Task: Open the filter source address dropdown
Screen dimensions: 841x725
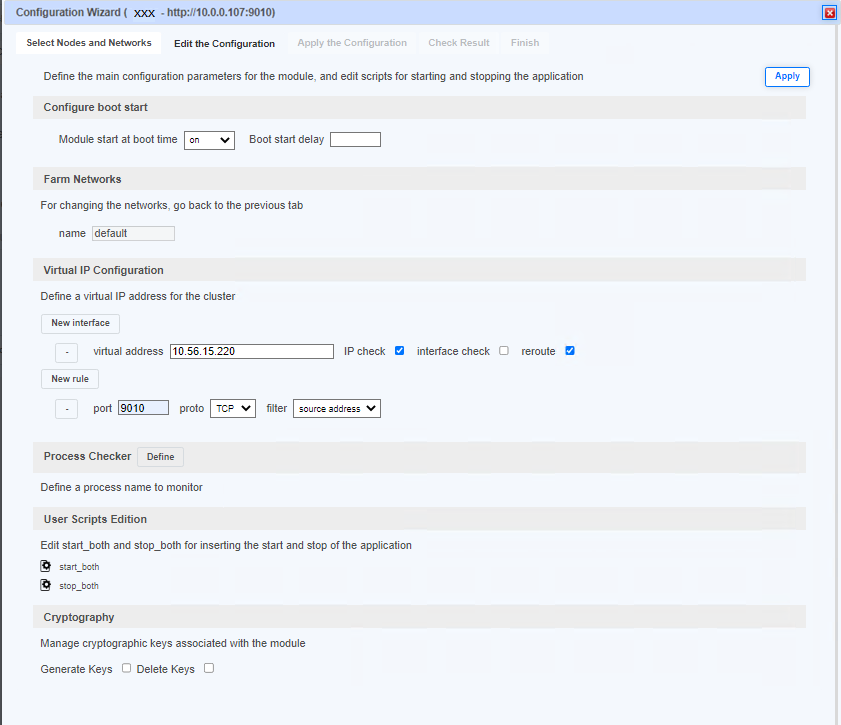Action: tap(336, 408)
